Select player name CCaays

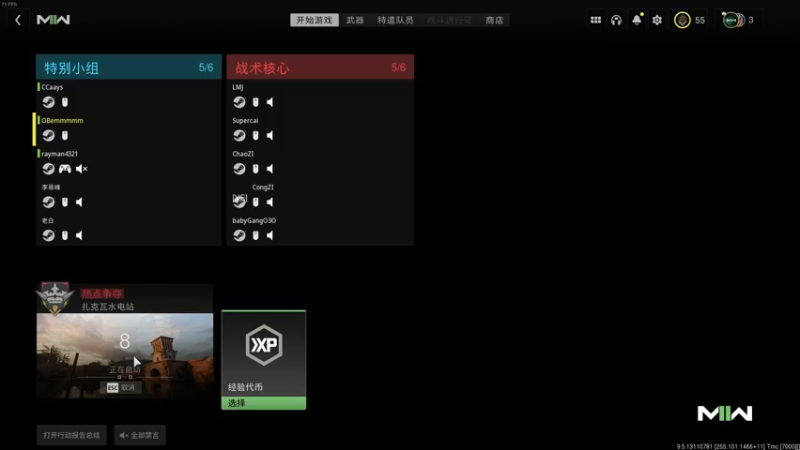click(x=52, y=87)
